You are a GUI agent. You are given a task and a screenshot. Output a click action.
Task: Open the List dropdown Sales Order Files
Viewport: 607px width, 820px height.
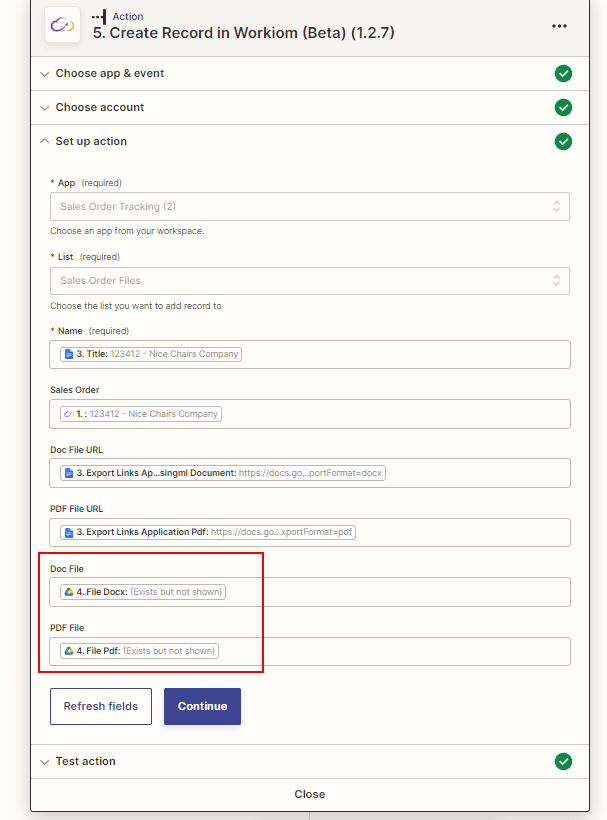(x=310, y=281)
